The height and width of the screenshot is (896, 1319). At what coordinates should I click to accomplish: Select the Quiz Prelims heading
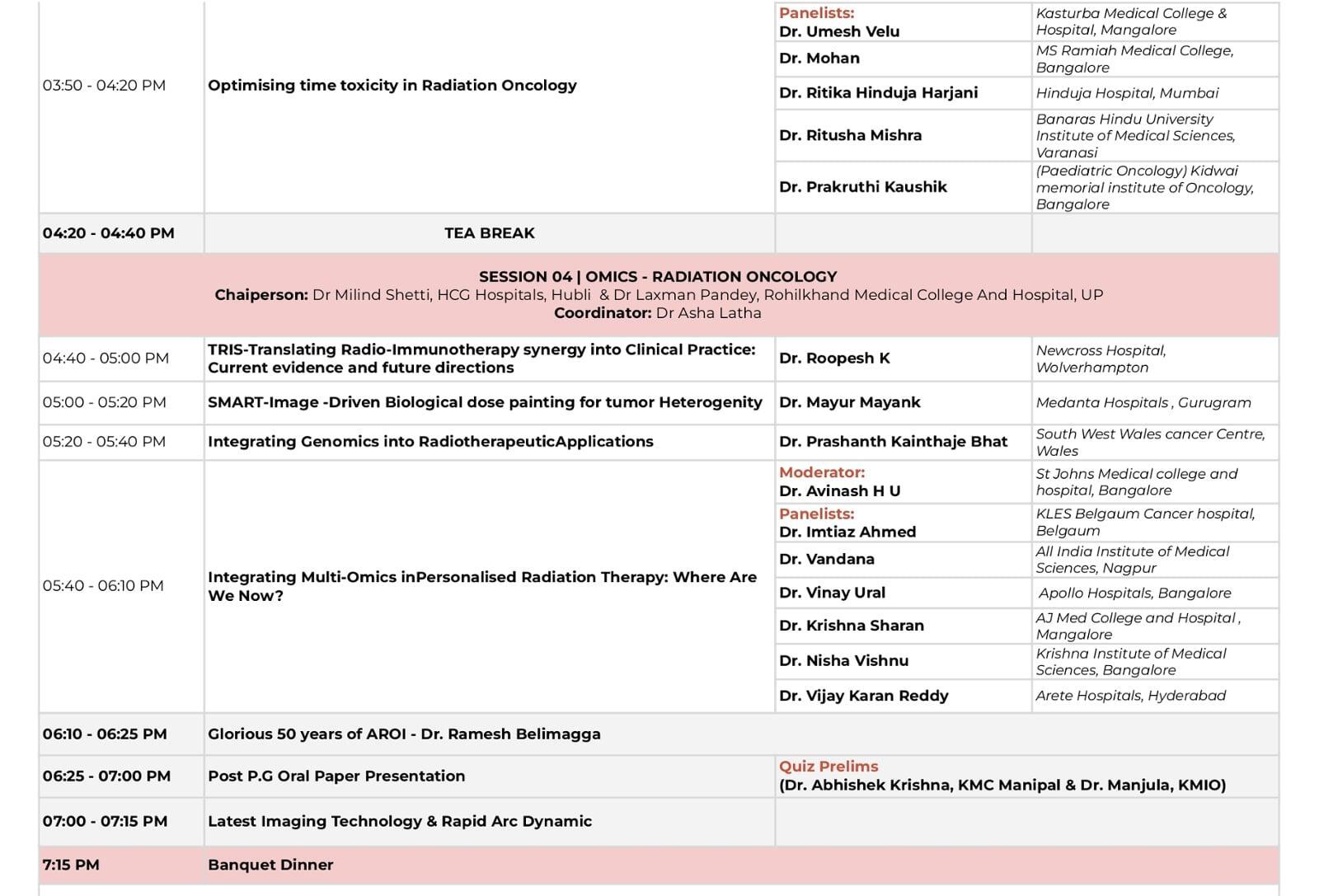(x=828, y=767)
